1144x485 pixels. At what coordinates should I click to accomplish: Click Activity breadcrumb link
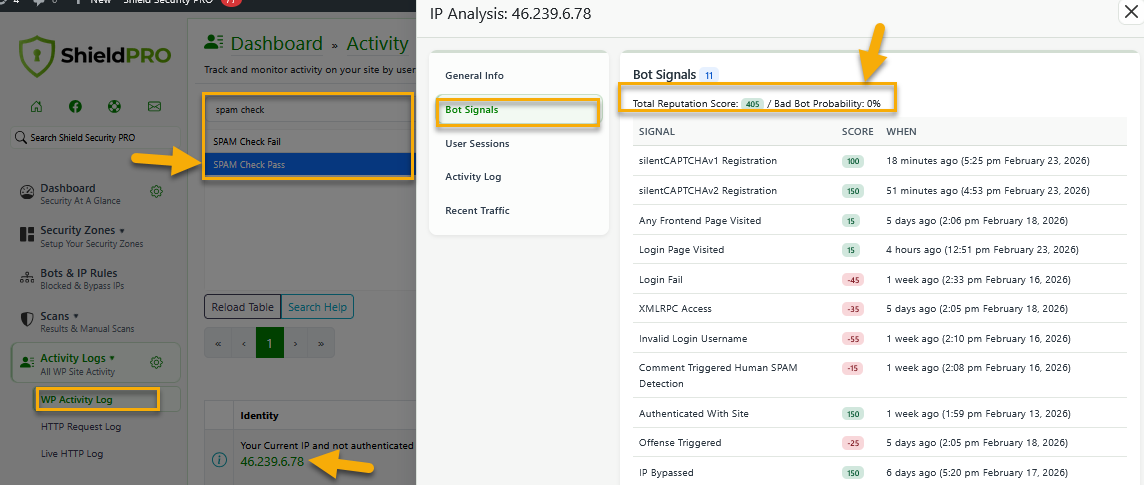377,44
